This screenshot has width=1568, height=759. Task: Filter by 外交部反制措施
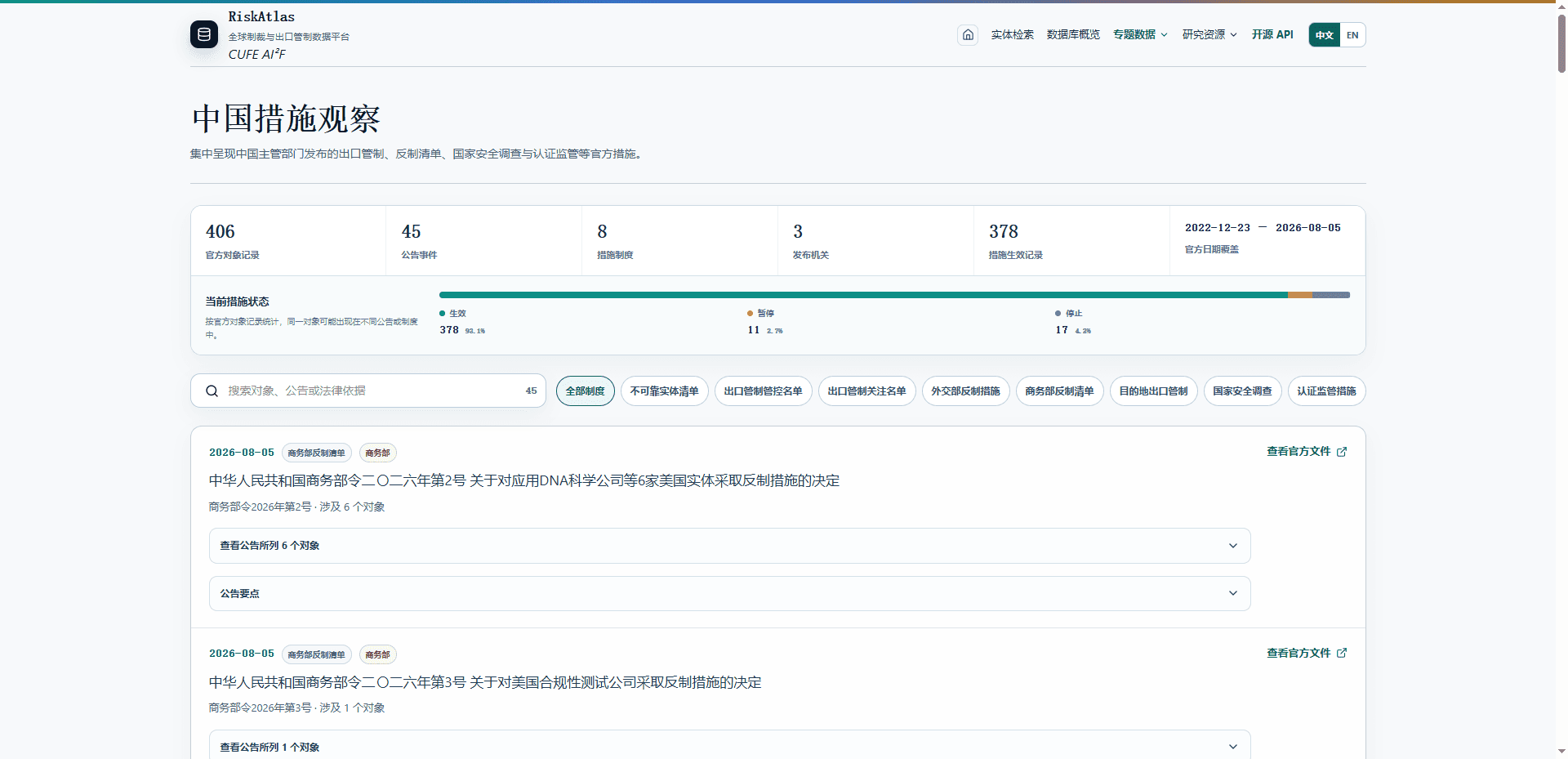pos(965,391)
